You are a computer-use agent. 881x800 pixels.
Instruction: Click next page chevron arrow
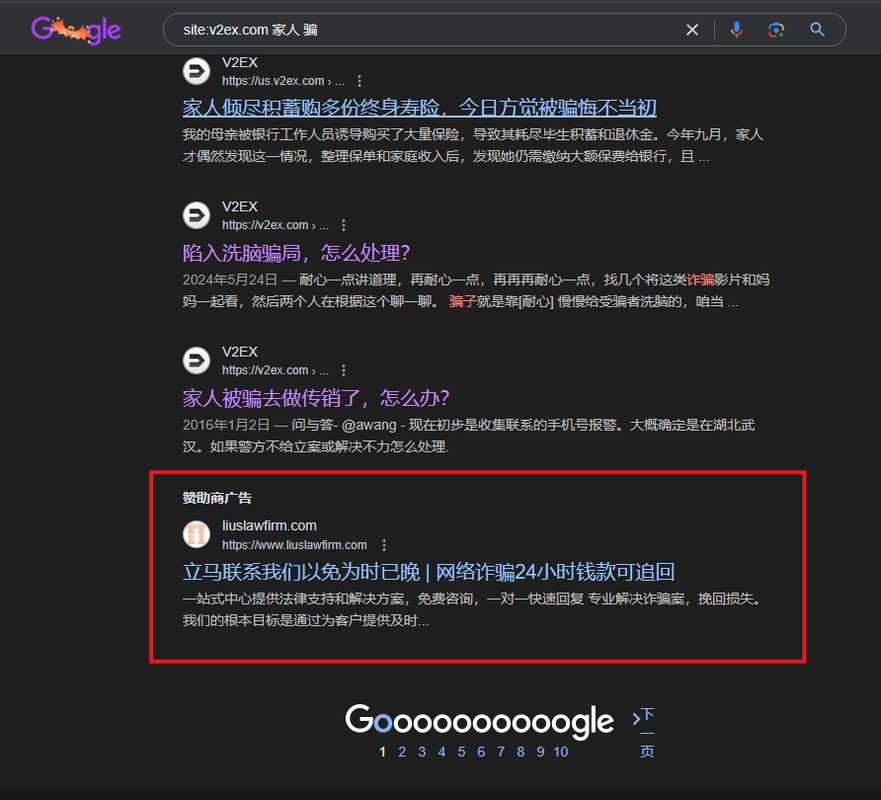pos(636,719)
